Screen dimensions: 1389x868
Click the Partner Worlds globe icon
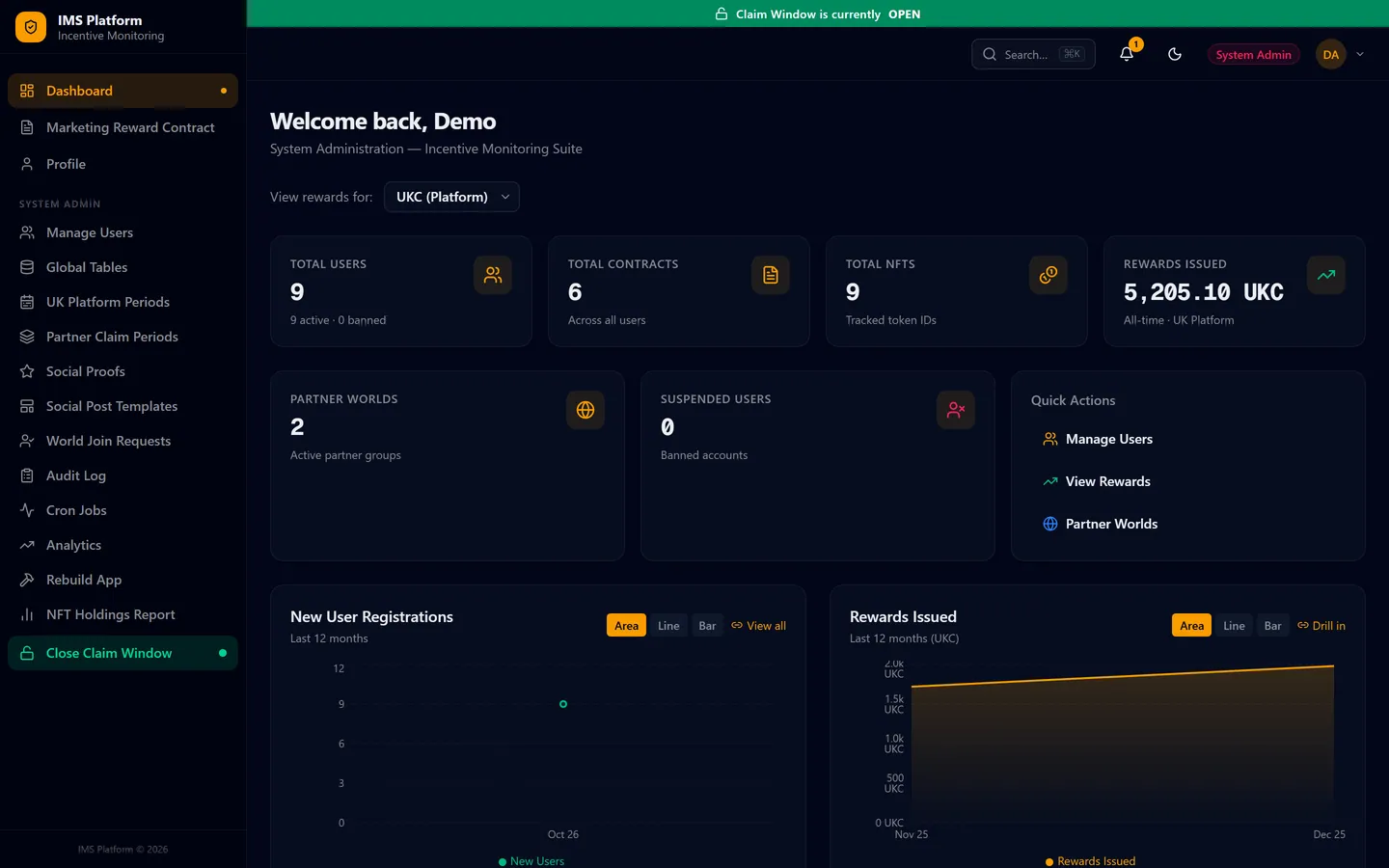tap(586, 410)
